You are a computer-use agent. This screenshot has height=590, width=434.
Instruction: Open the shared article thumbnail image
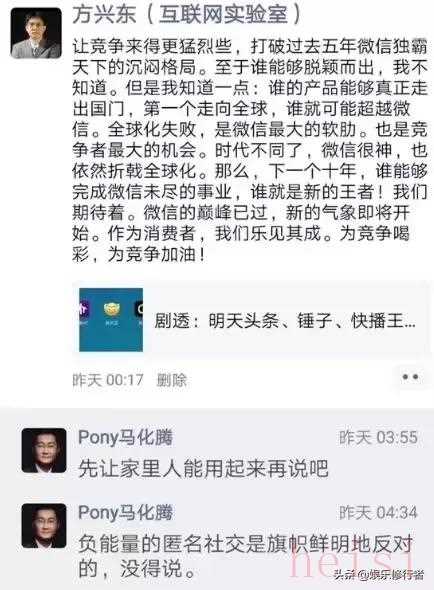click(111, 320)
